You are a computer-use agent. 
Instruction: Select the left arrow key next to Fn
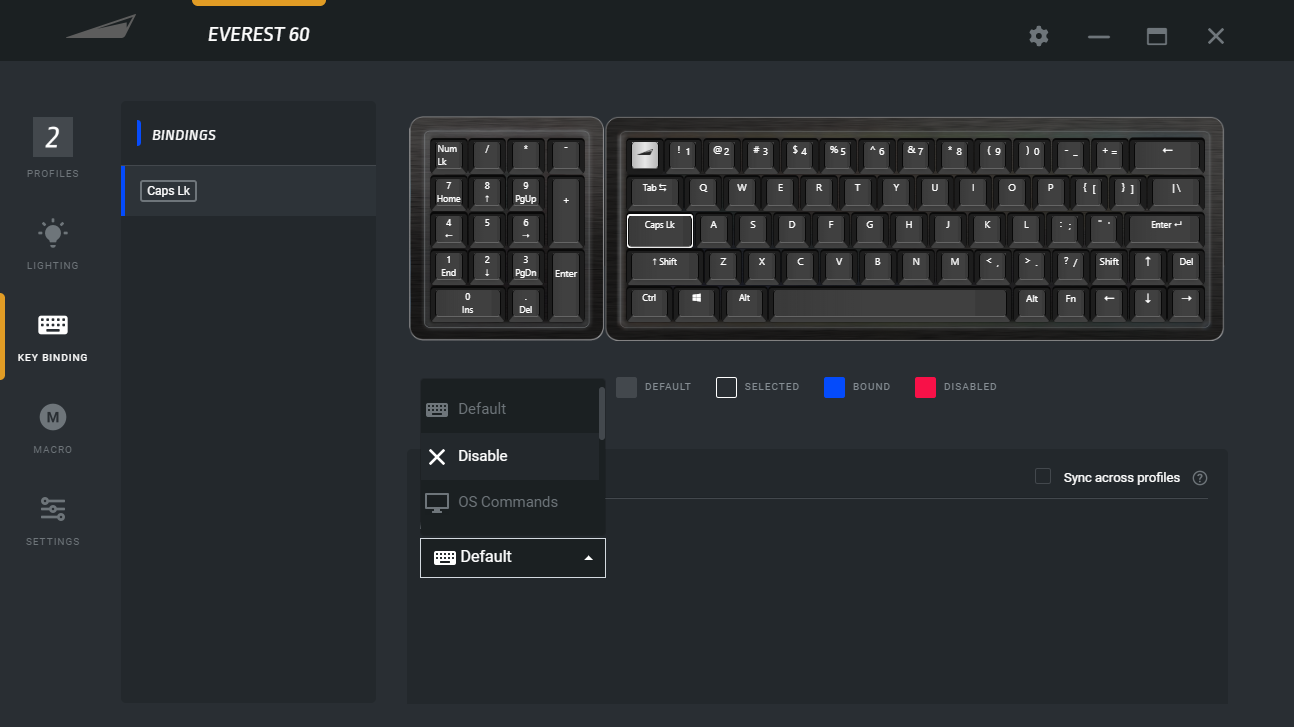pyautogui.click(x=1108, y=302)
